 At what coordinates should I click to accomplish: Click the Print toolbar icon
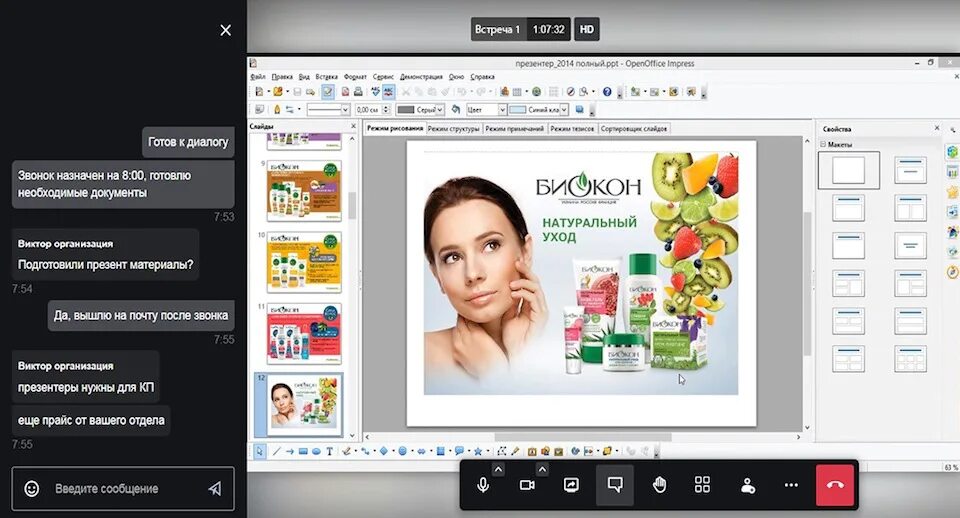[x=358, y=92]
